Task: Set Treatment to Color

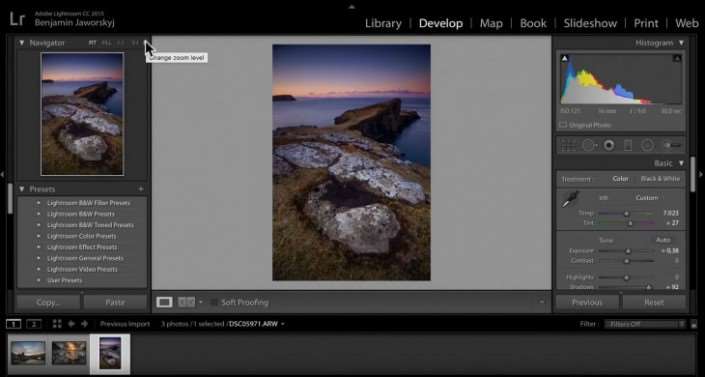Action: (x=620, y=179)
